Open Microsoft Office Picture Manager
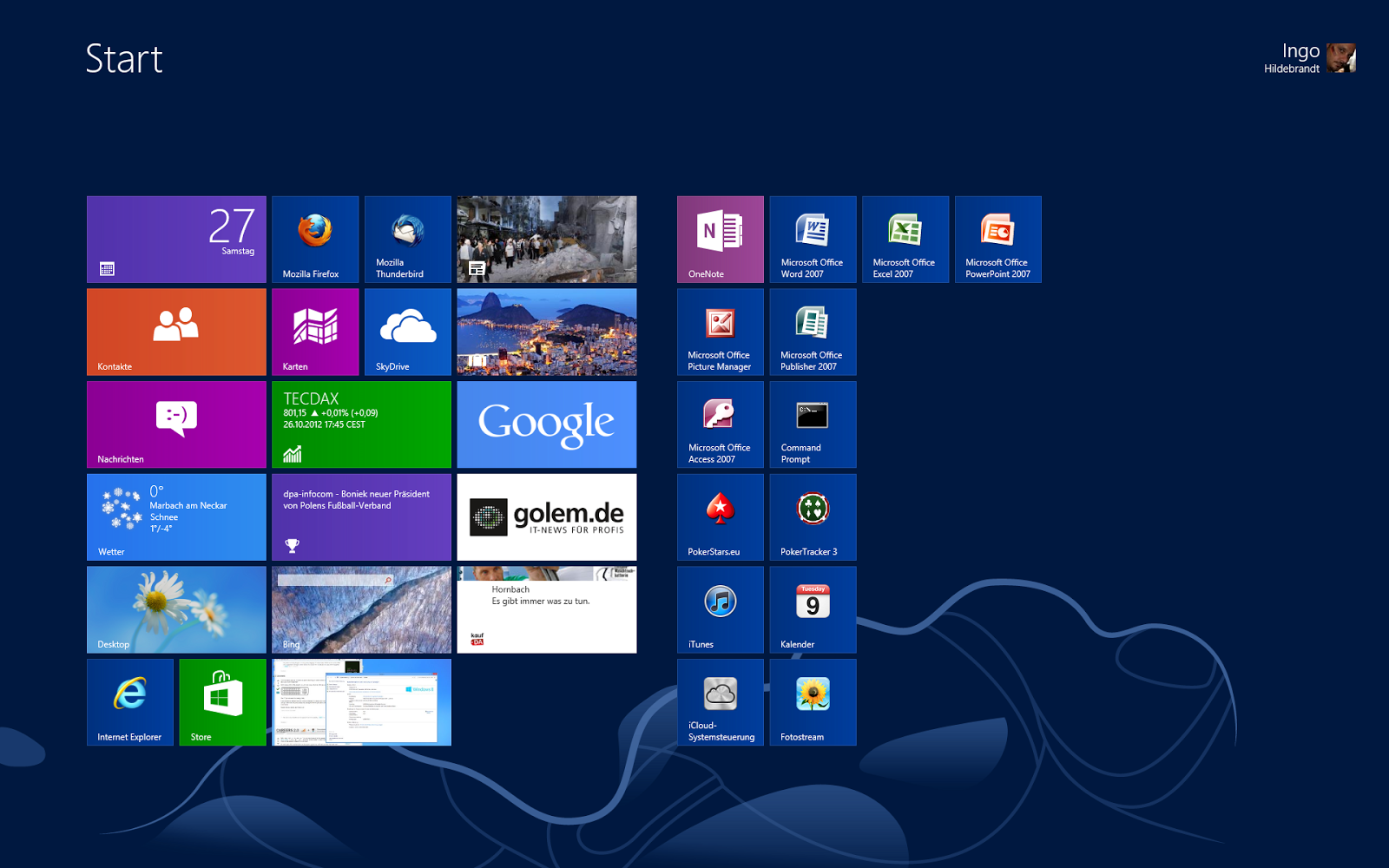The image size is (1389, 868). pos(721,332)
